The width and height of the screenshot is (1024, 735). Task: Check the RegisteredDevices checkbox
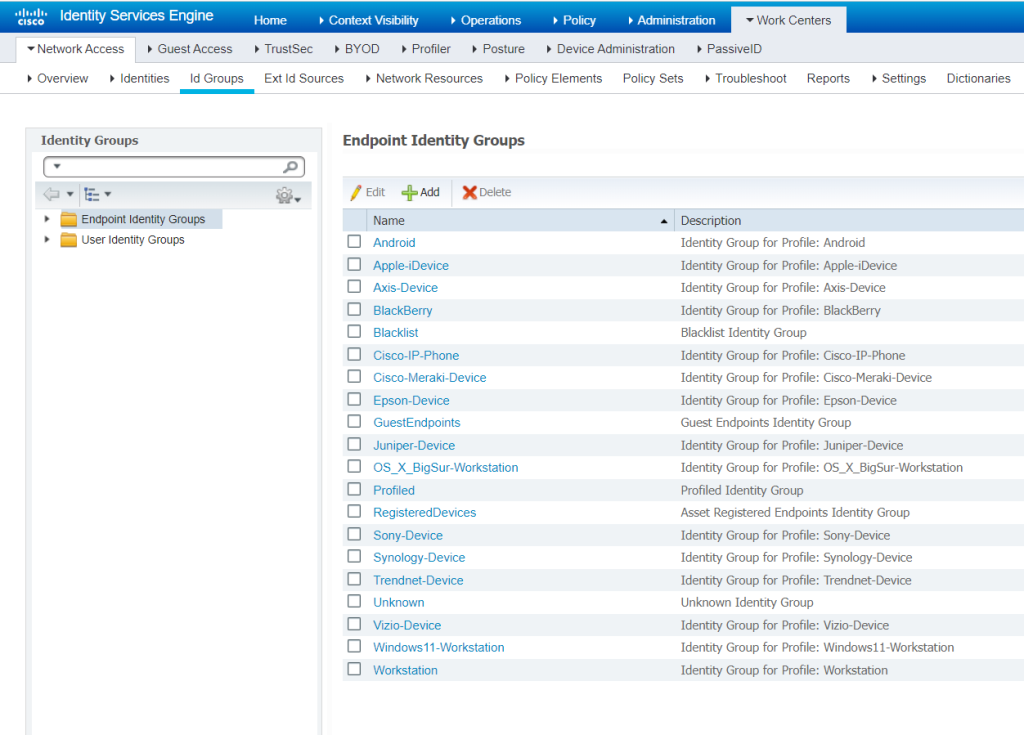click(354, 512)
